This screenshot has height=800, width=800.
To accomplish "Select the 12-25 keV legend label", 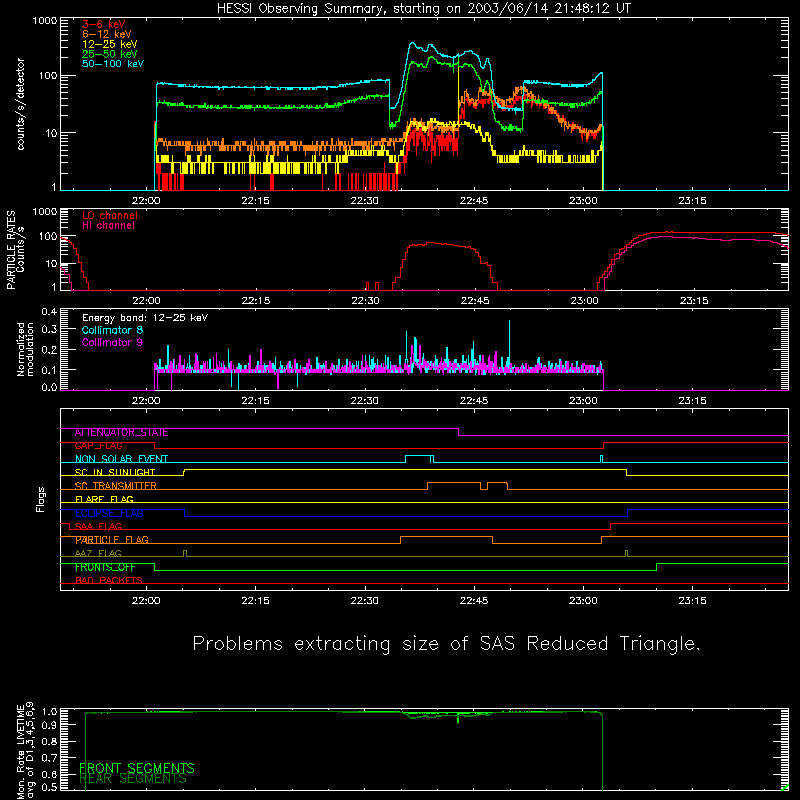I will pyautogui.click(x=109, y=44).
